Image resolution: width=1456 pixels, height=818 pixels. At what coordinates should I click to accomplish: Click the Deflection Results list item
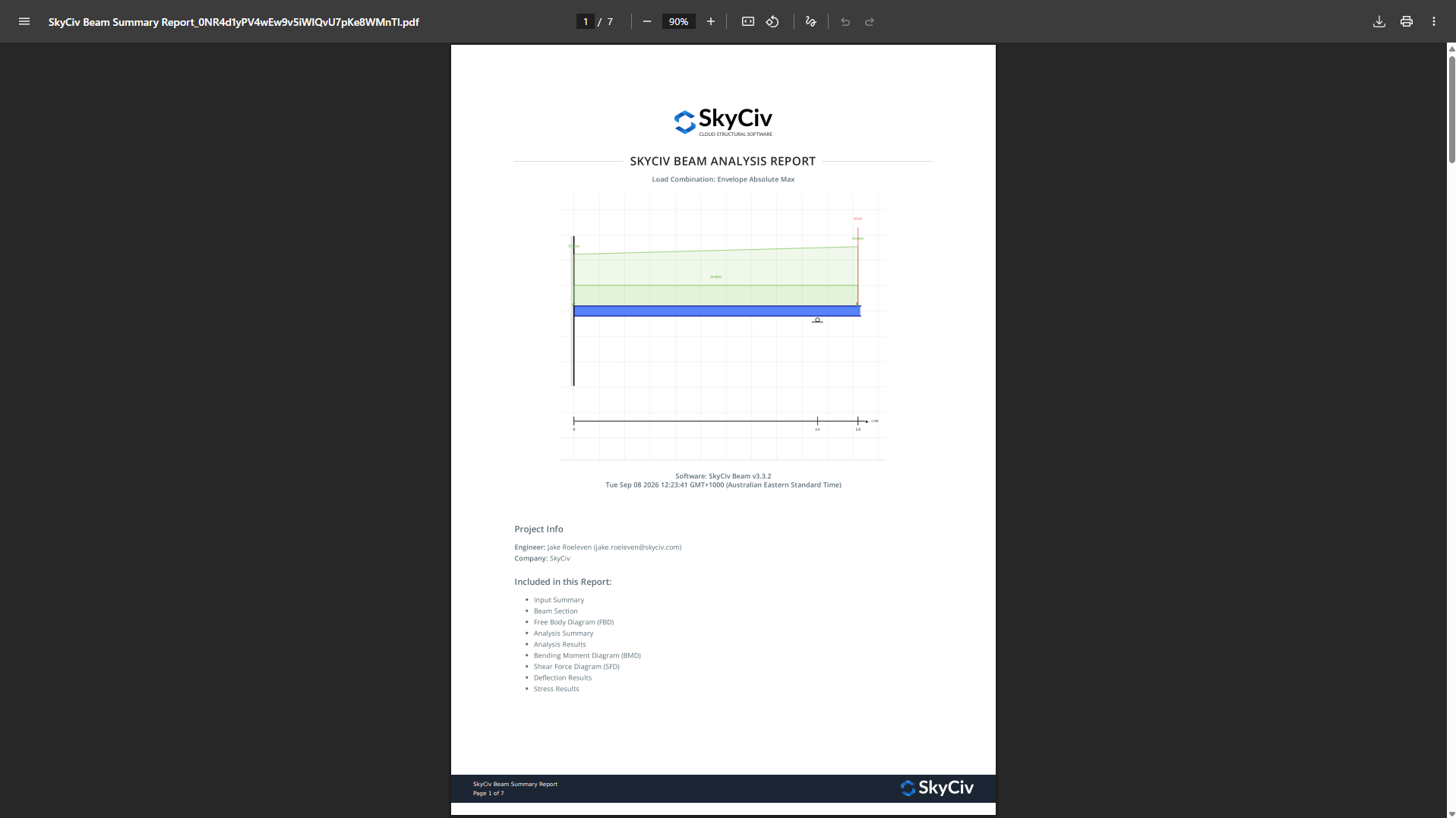563,678
